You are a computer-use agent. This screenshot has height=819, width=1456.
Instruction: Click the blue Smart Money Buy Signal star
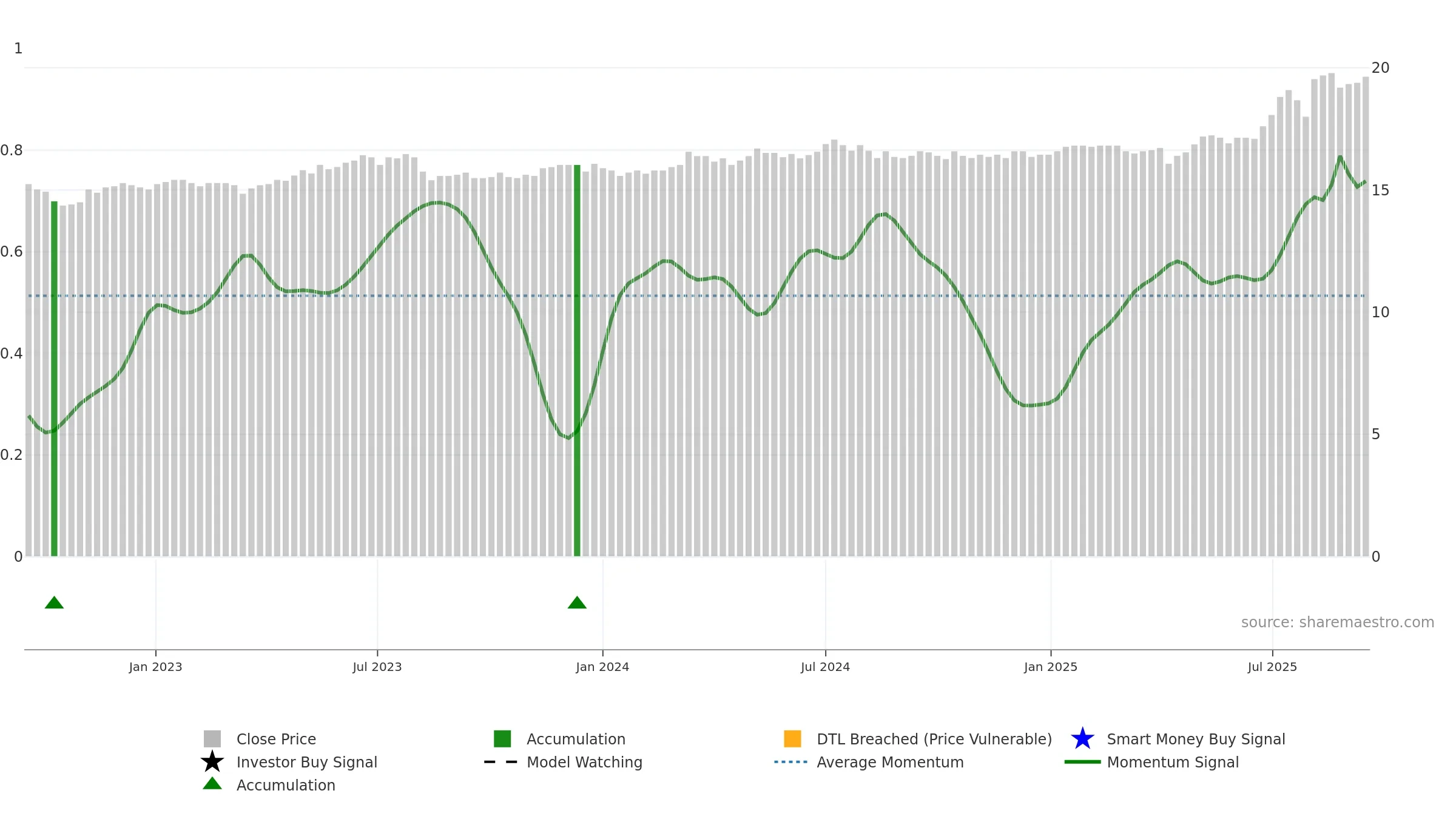click(x=1082, y=739)
